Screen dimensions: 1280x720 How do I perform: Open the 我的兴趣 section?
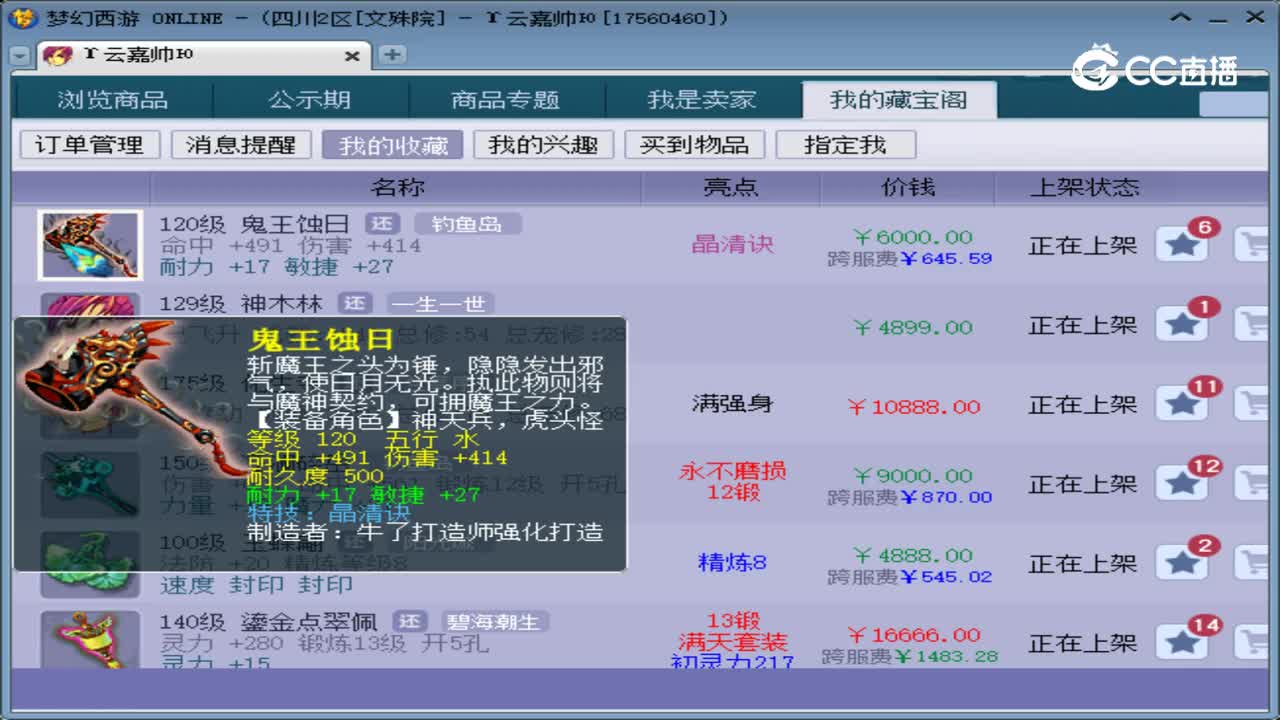point(543,145)
